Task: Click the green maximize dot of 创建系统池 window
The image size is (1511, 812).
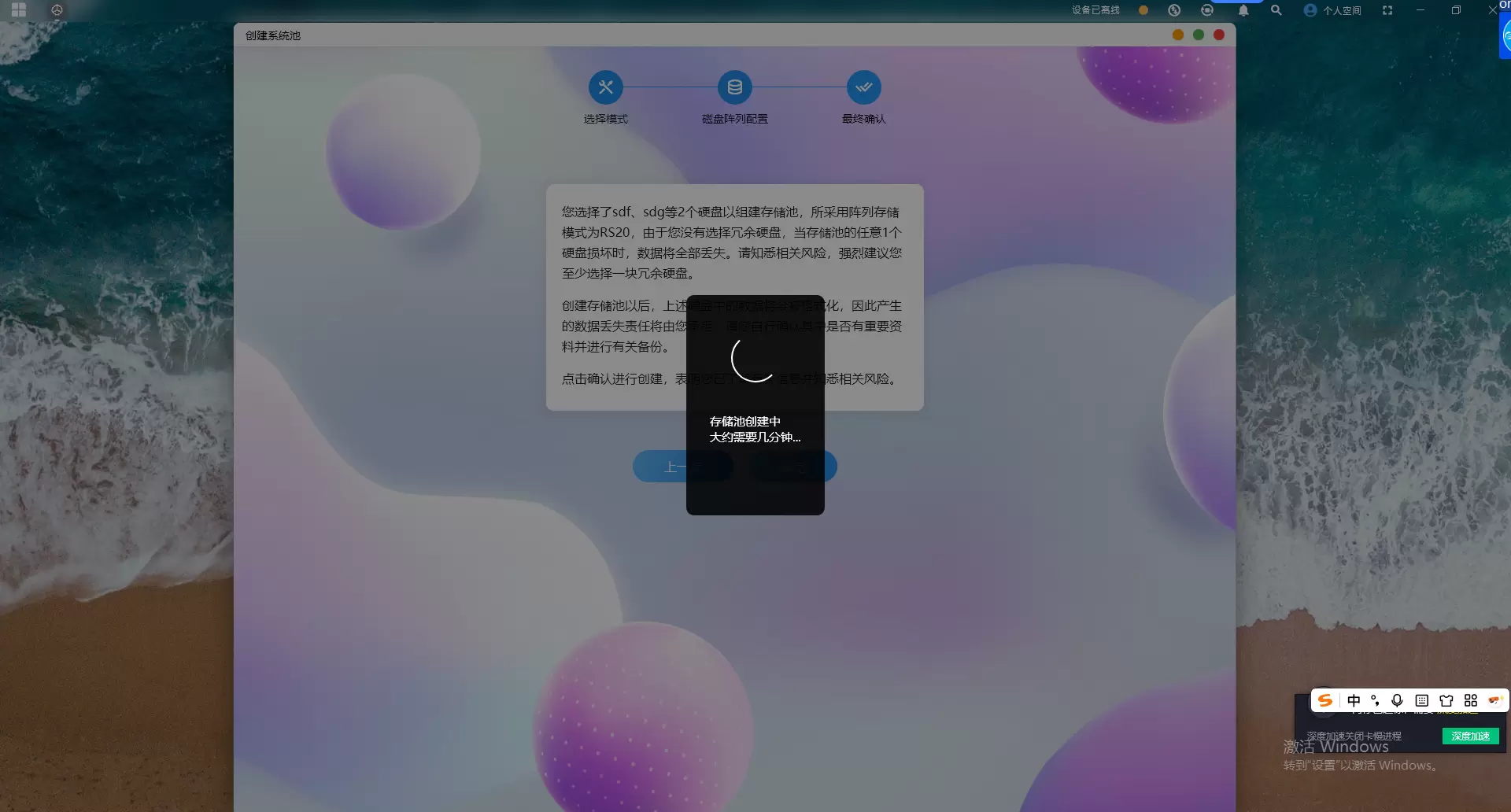Action: (x=1199, y=35)
